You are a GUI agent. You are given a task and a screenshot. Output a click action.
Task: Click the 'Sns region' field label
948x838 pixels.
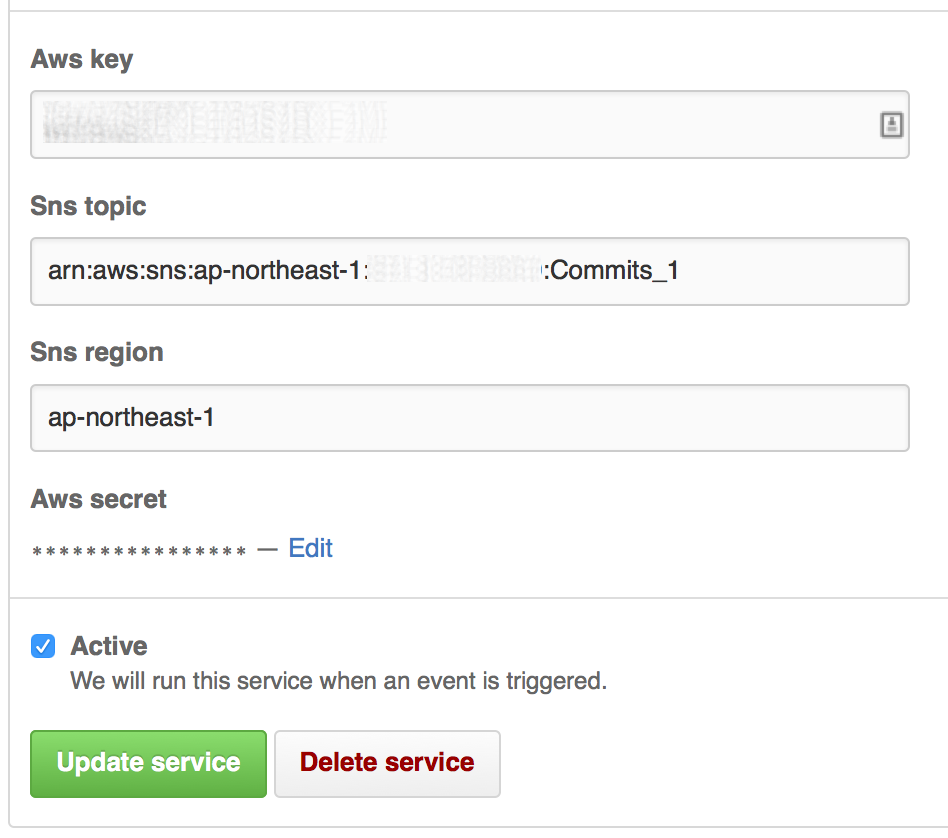pos(97,353)
